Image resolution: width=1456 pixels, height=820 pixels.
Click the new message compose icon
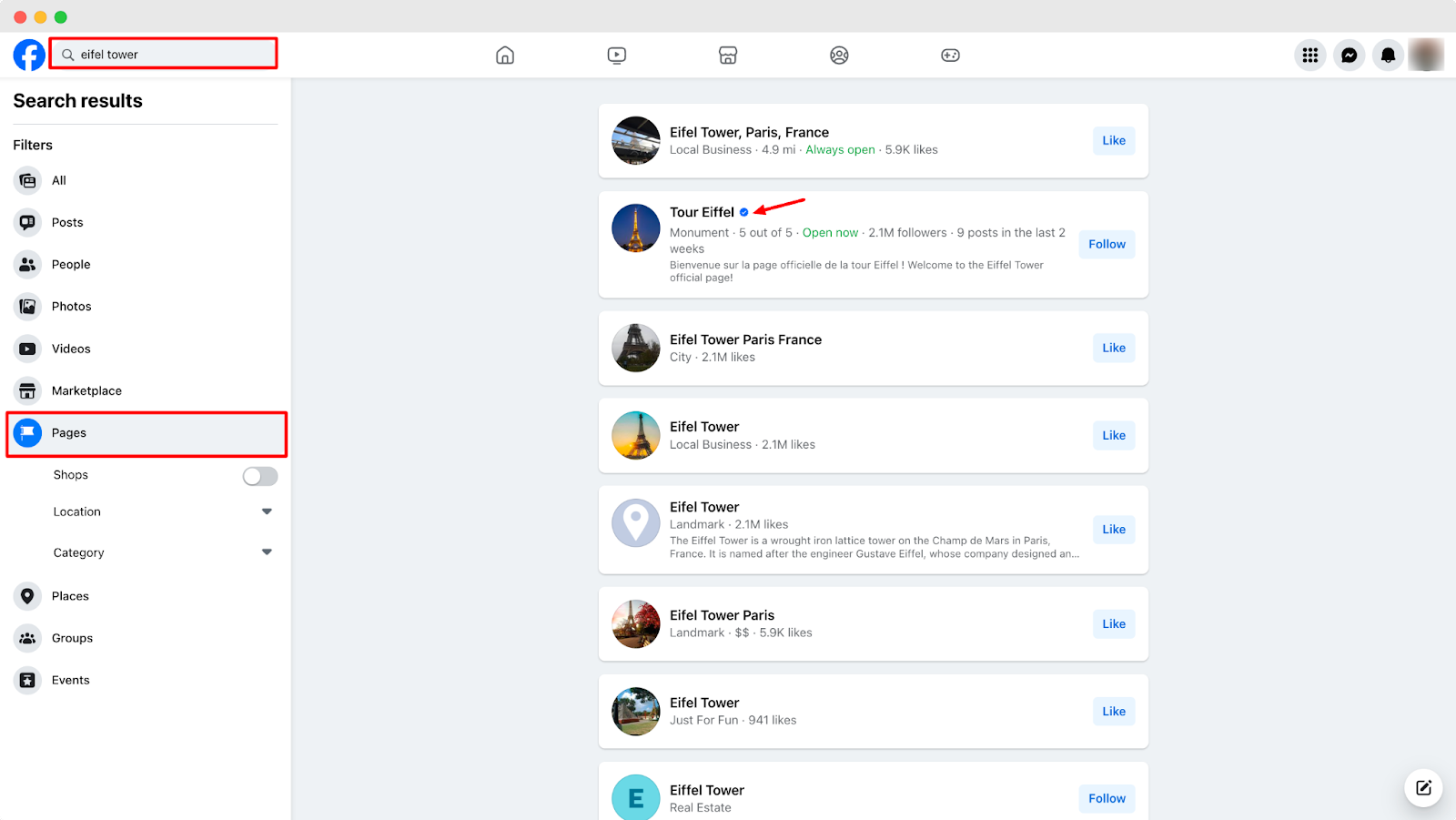click(x=1423, y=788)
